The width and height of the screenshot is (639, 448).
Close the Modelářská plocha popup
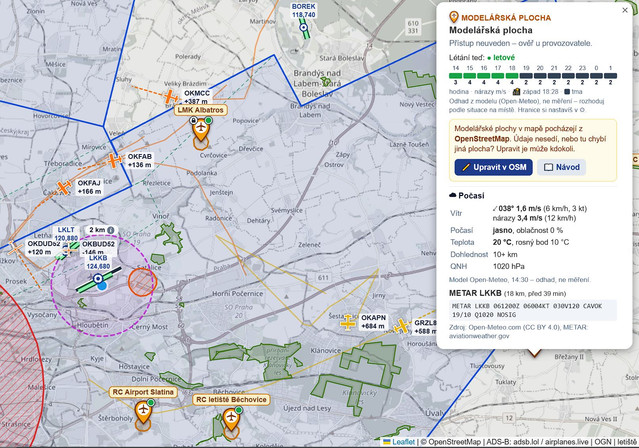625,10
